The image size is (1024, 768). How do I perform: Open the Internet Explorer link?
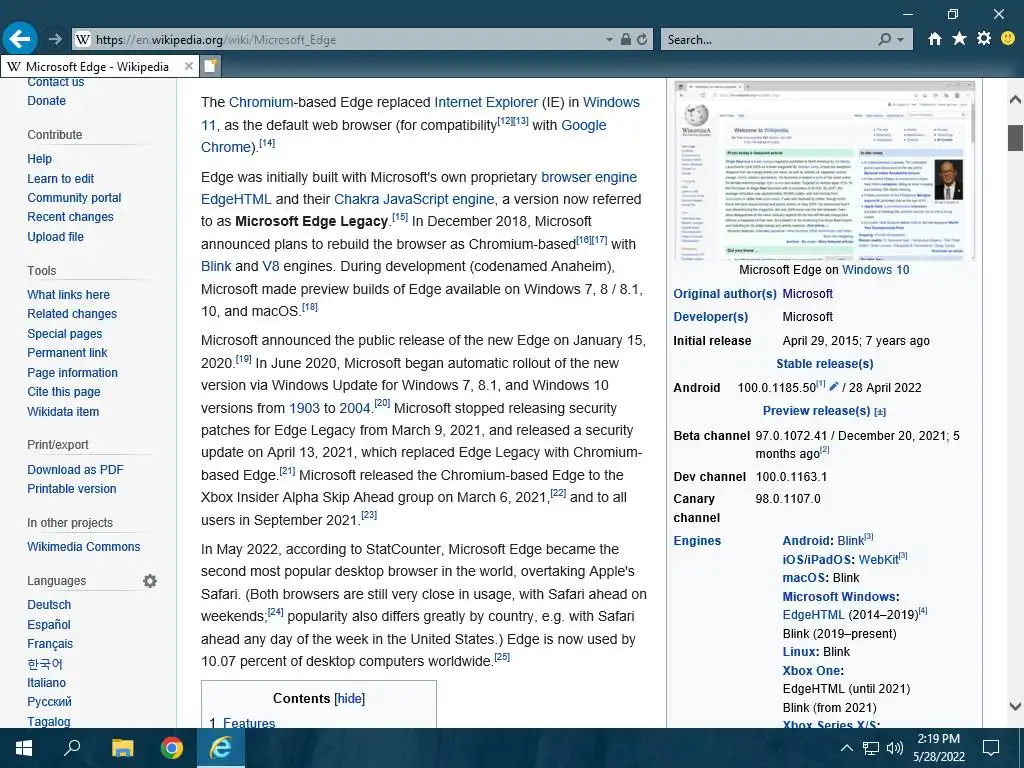pos(486,102)
